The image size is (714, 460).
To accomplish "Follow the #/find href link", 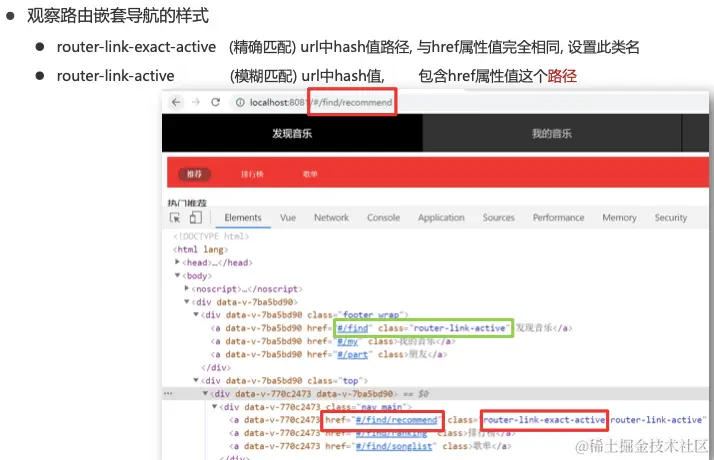I will 352,328.
